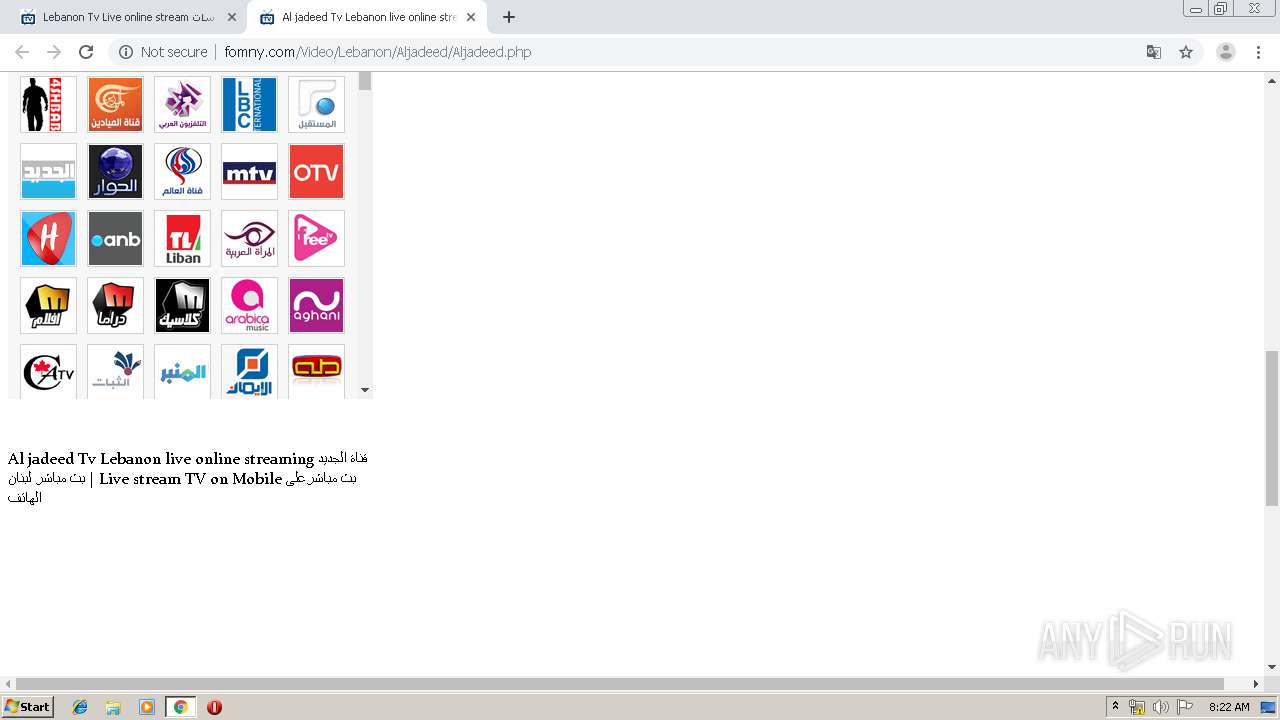View the Not secure site information
The image size is (1280, 720).
click(x=163, y=52)
